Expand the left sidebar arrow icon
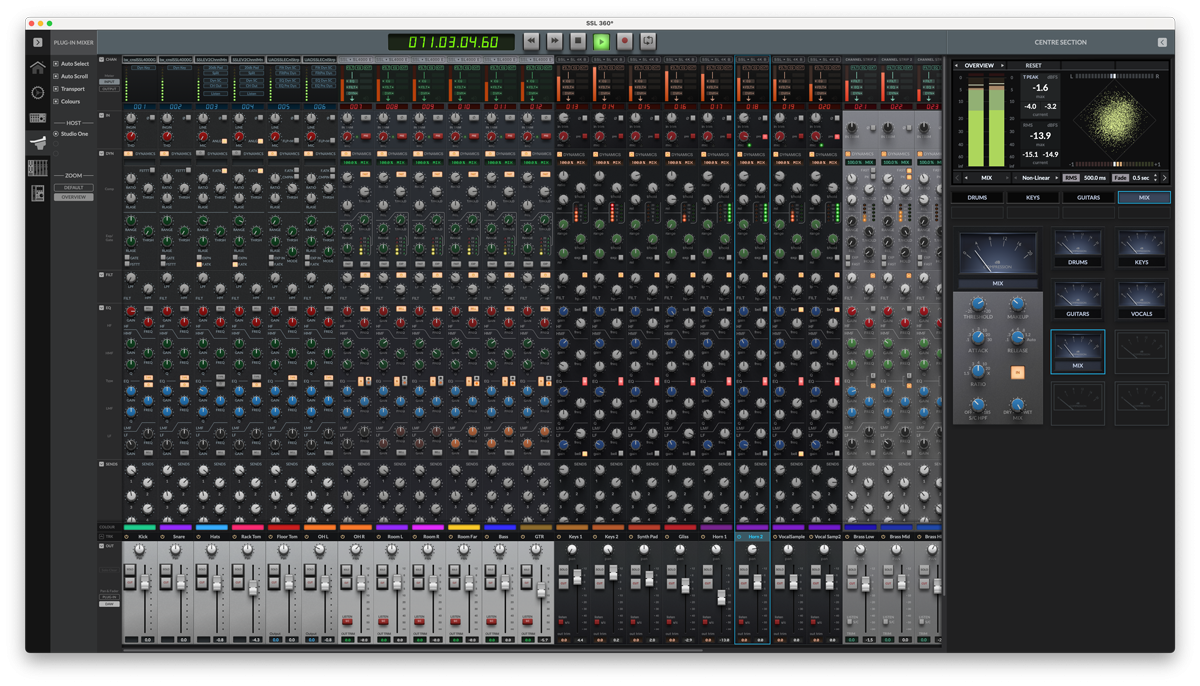This screenshot has height=686, width=1200. (38, 43)
